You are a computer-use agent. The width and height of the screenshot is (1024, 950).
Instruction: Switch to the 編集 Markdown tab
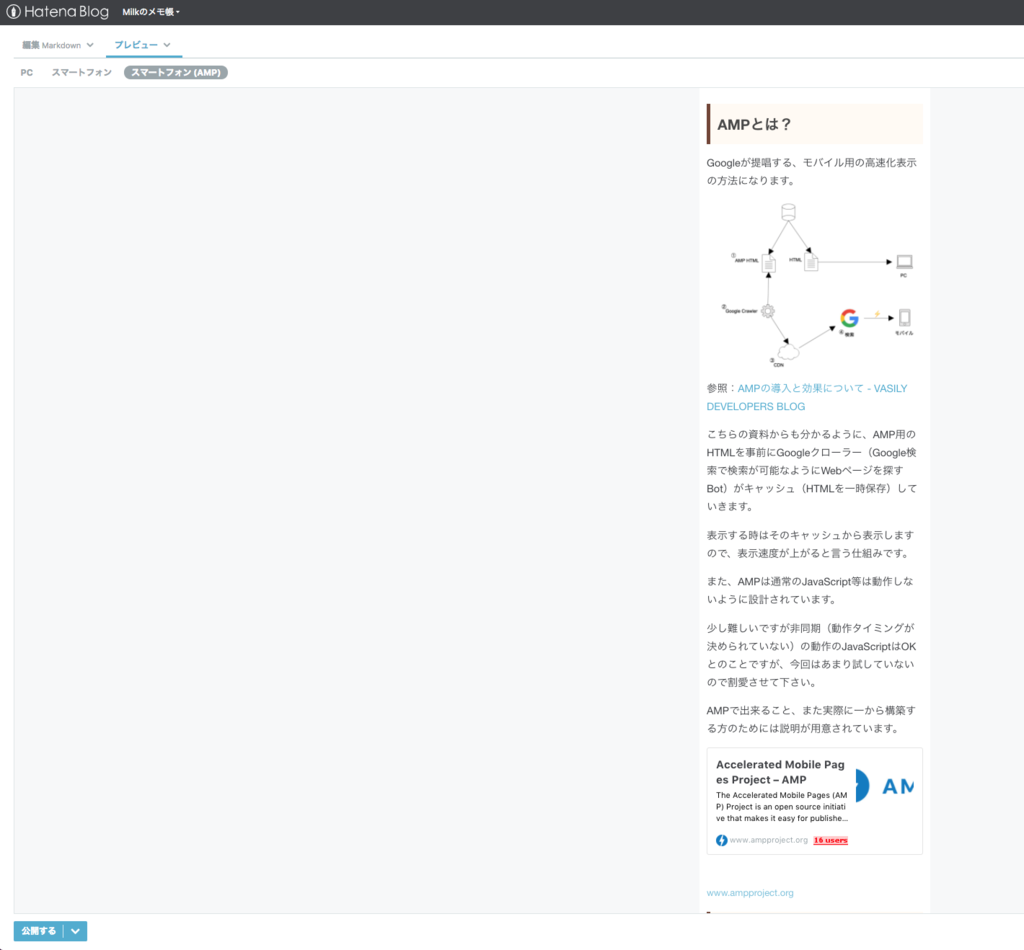(x=52, y=45)
